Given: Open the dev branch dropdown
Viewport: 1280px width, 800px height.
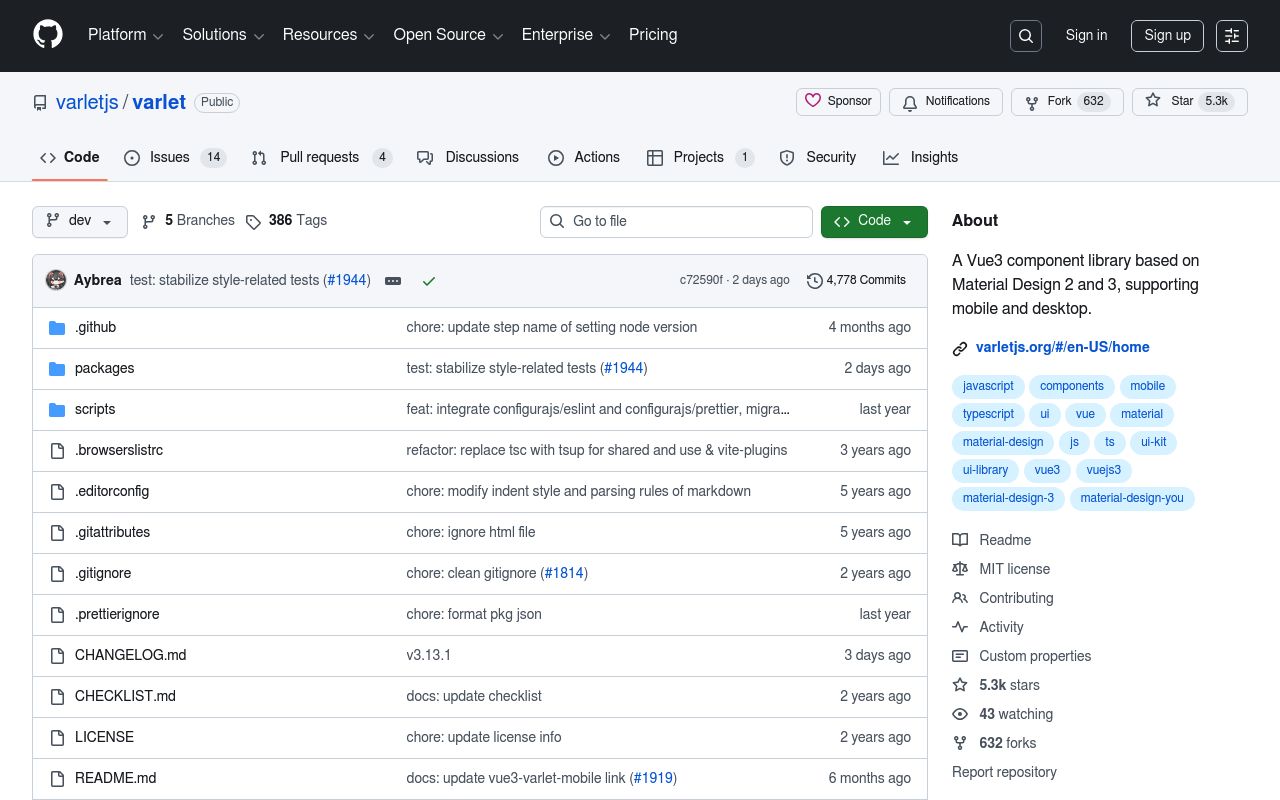Looking at the screenshot, I should coord(80,221).
